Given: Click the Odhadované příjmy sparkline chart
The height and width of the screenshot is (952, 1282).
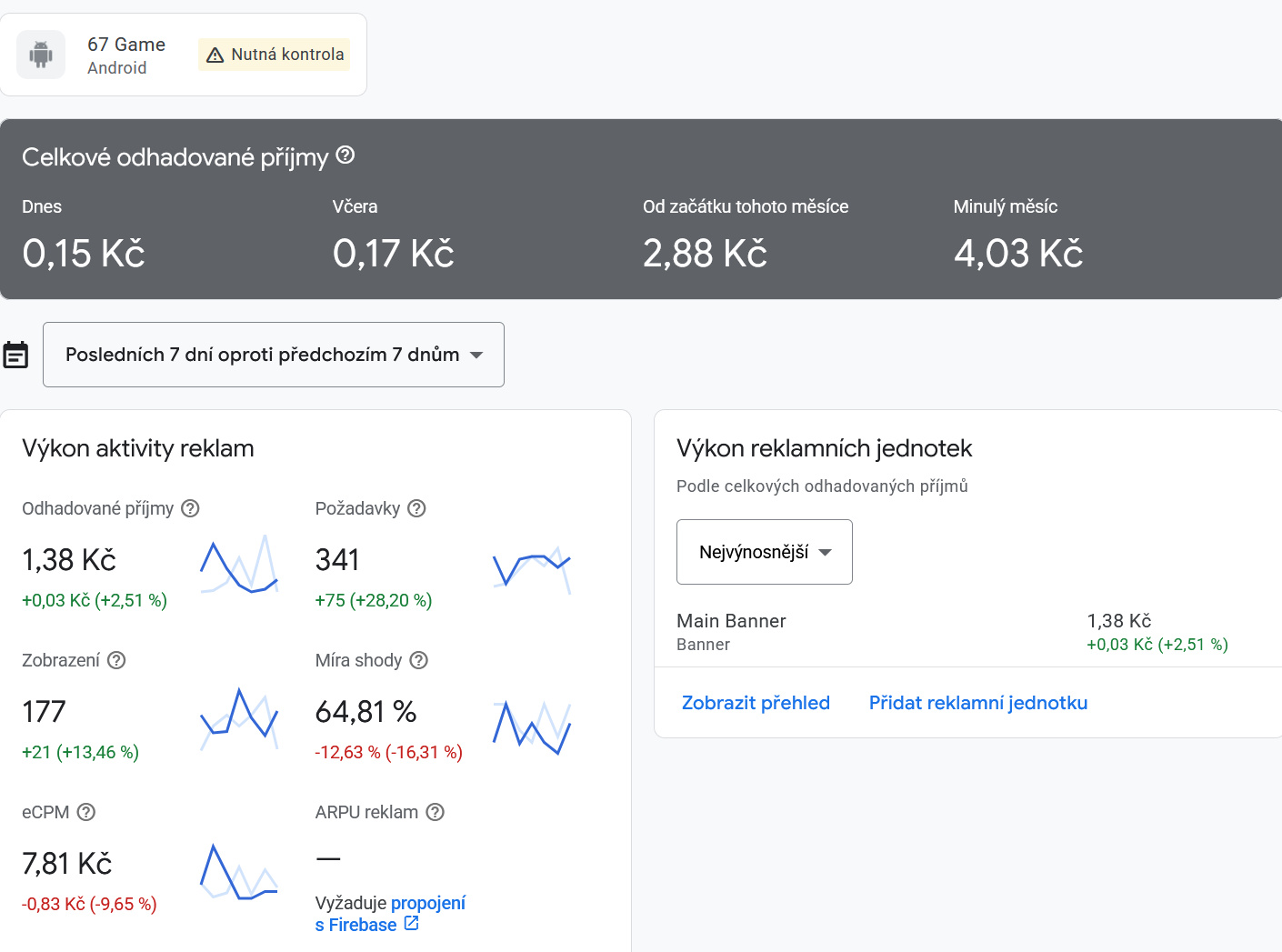Looking at the screenshot, I should [x=238, y=564].
